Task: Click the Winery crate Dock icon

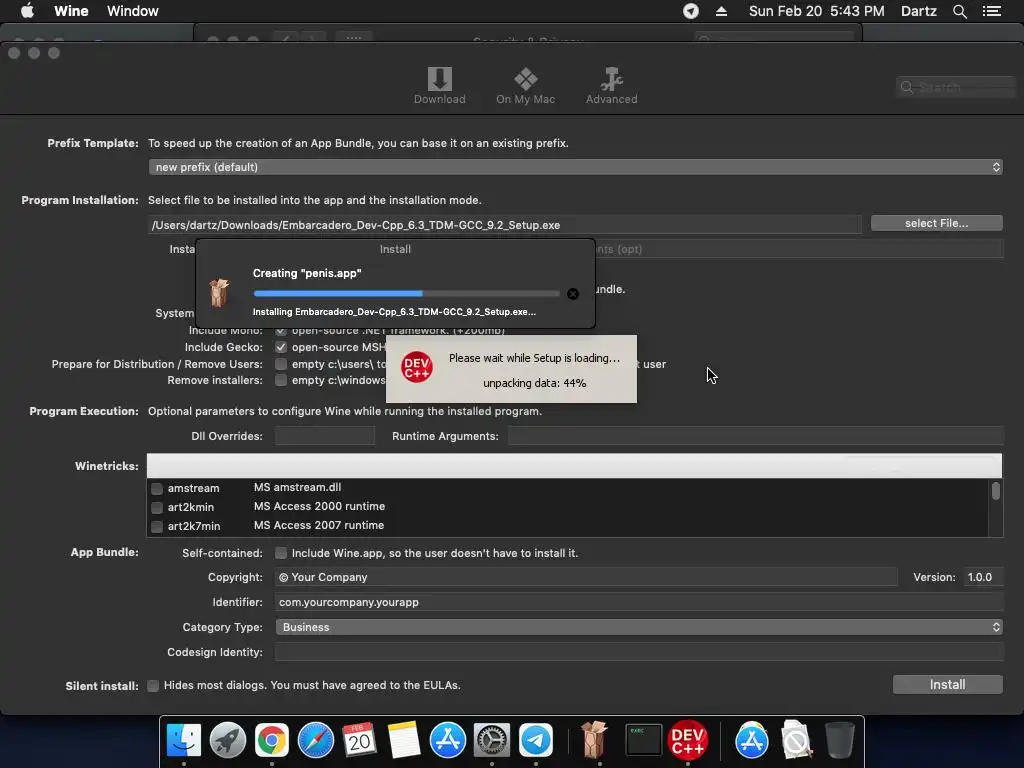Action: (x=594, y=739)
